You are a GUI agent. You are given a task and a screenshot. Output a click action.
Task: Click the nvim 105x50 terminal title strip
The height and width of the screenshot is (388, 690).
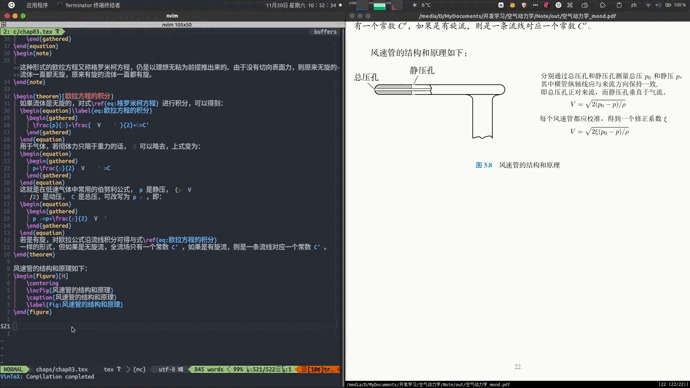click(176, 25)
